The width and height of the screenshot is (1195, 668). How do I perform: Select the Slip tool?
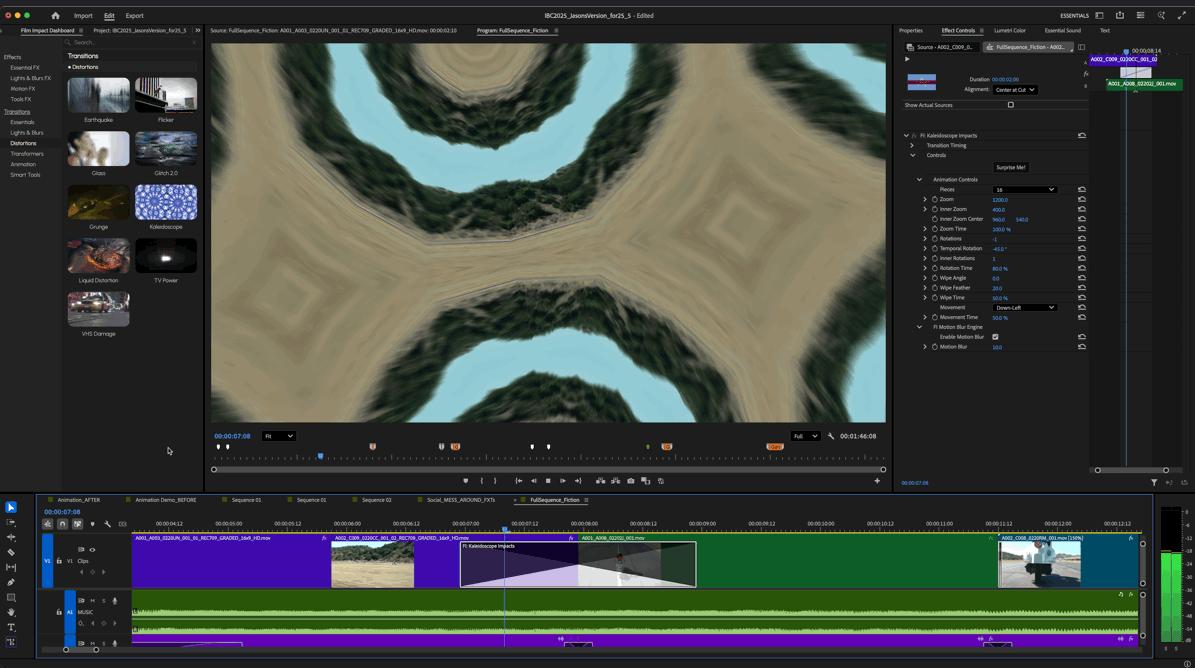pos(11,567)
